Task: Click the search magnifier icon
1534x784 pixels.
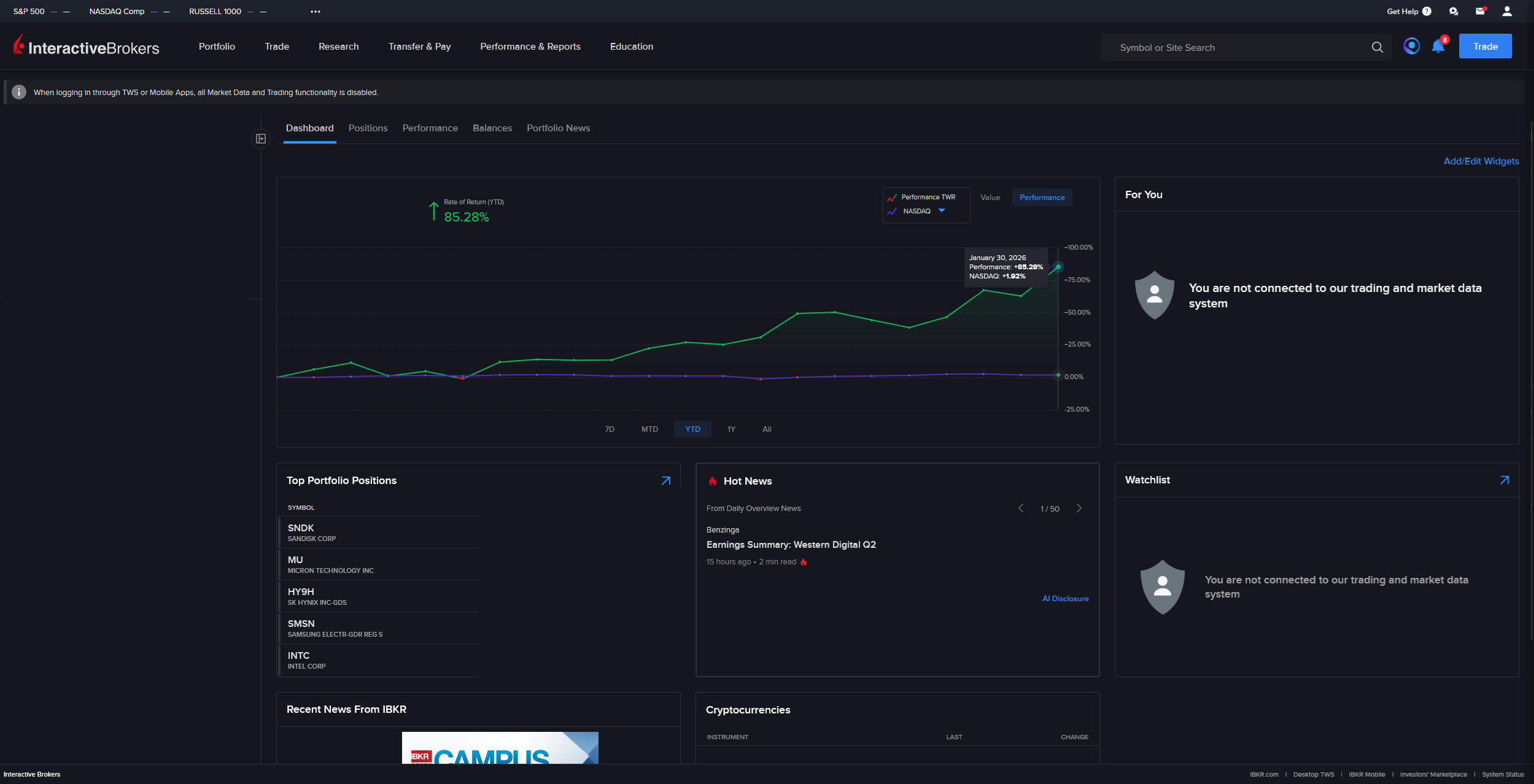Action: [1377, 47]
